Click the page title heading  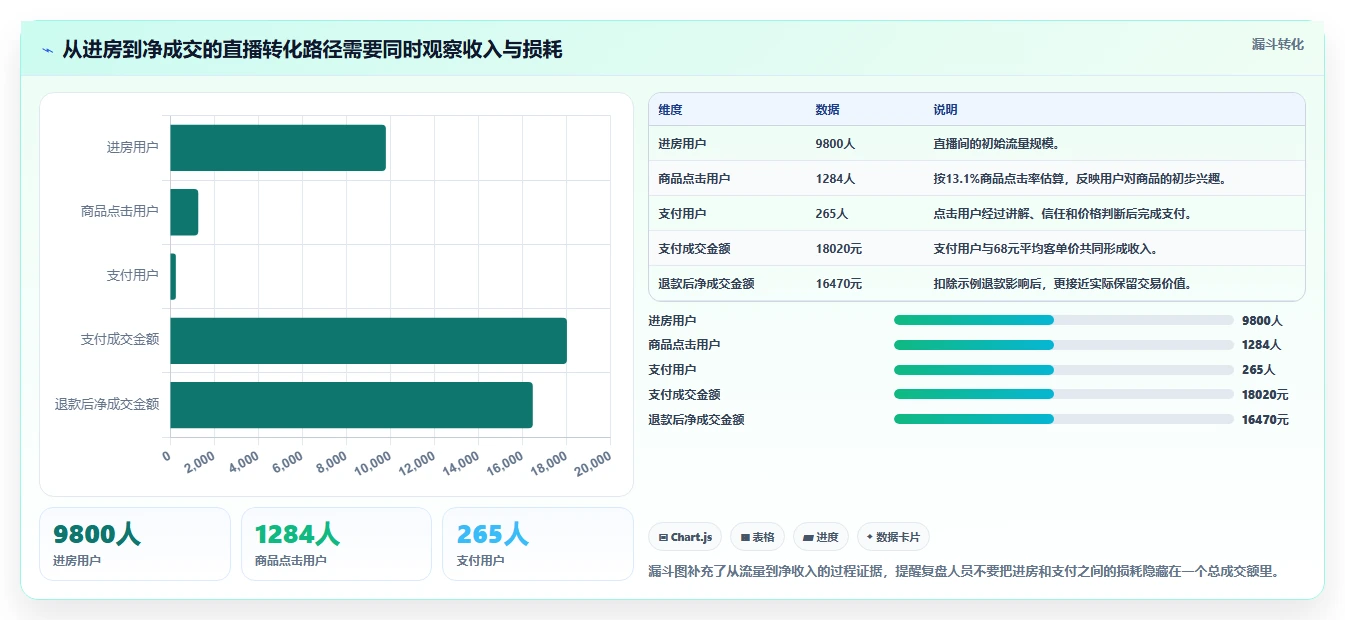point(312,49)
